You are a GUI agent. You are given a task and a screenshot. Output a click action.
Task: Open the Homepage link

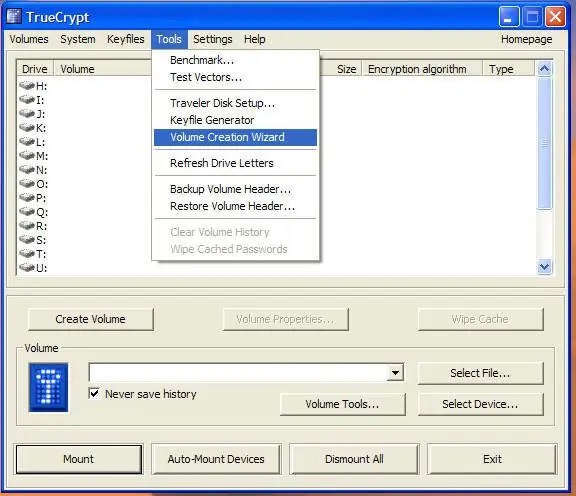(526, 39)
